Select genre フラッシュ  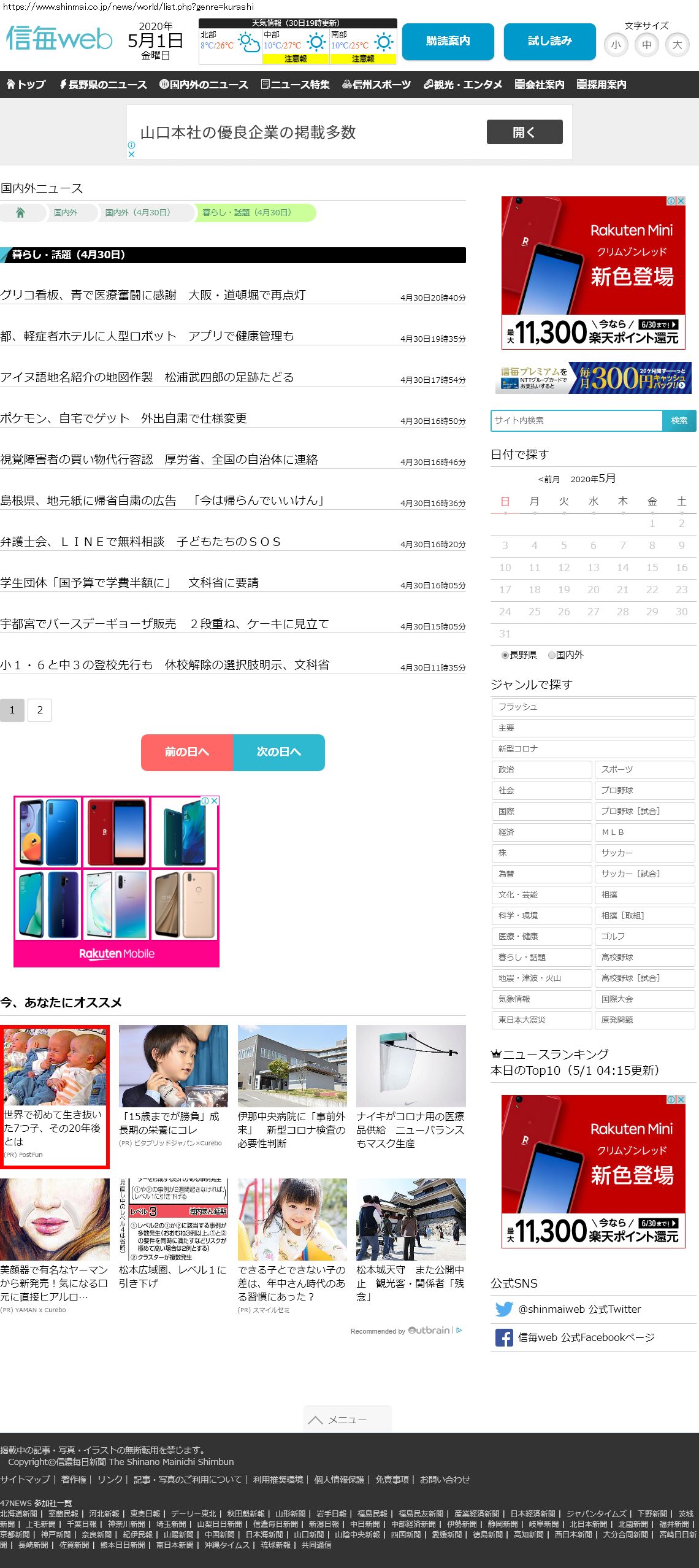click(593, 707)
